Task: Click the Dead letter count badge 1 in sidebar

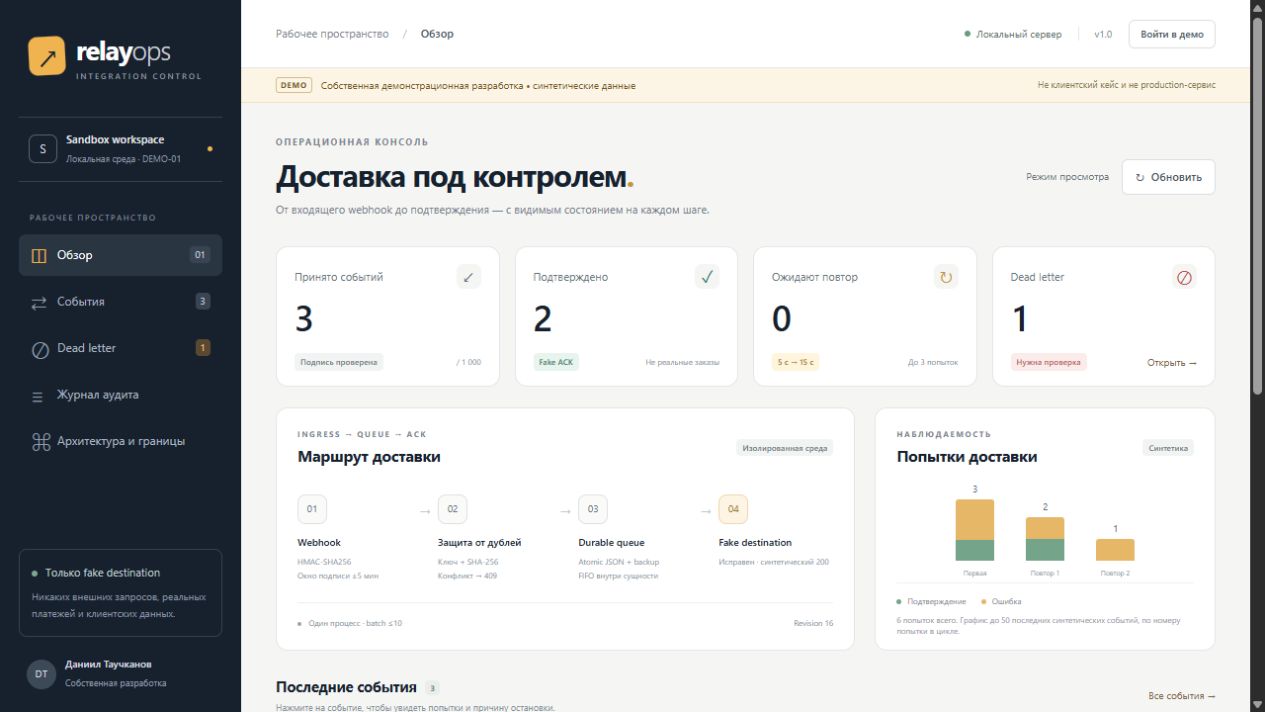Action: [x=203, y=348]
